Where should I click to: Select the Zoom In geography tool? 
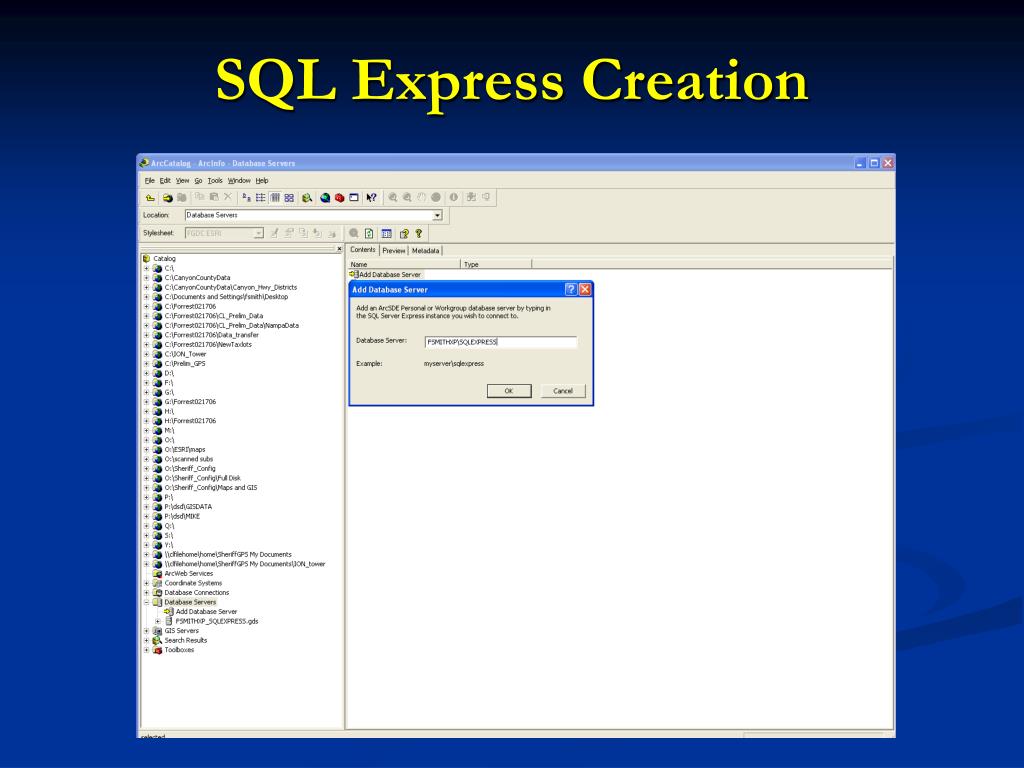(x=392, y=197)
